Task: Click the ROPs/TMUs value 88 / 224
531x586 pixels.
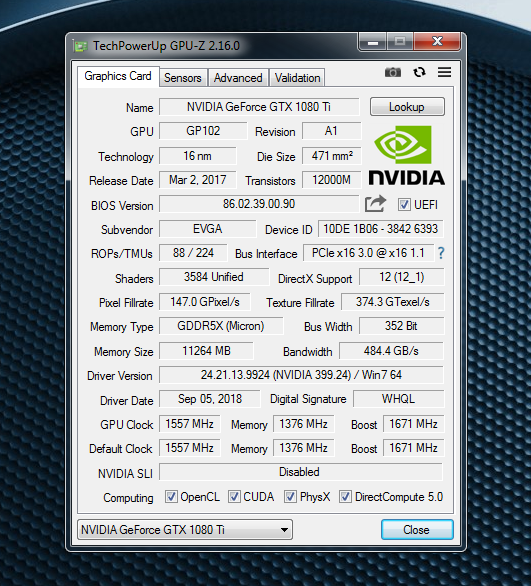Action: (x=193, y=253)
